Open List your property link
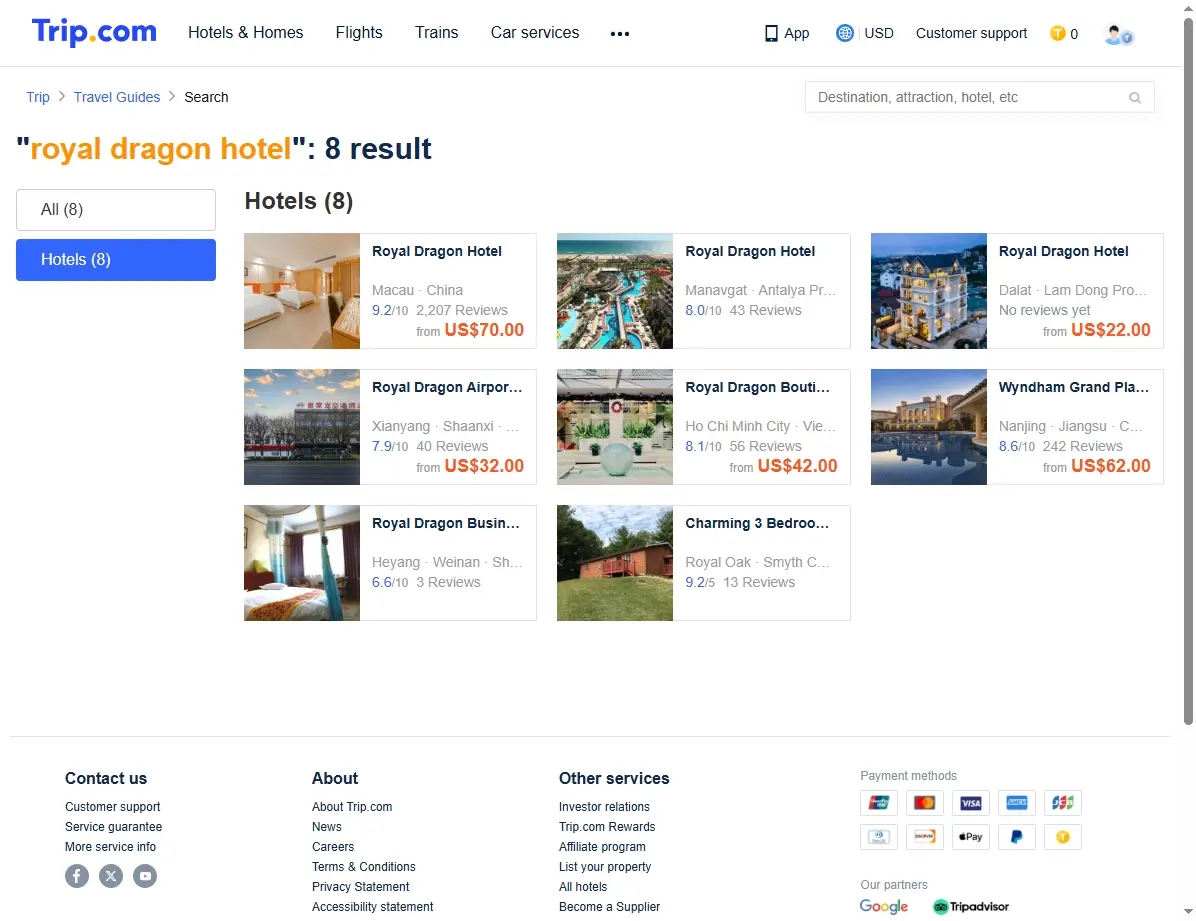1196x921 pixels. pos(605,867)
